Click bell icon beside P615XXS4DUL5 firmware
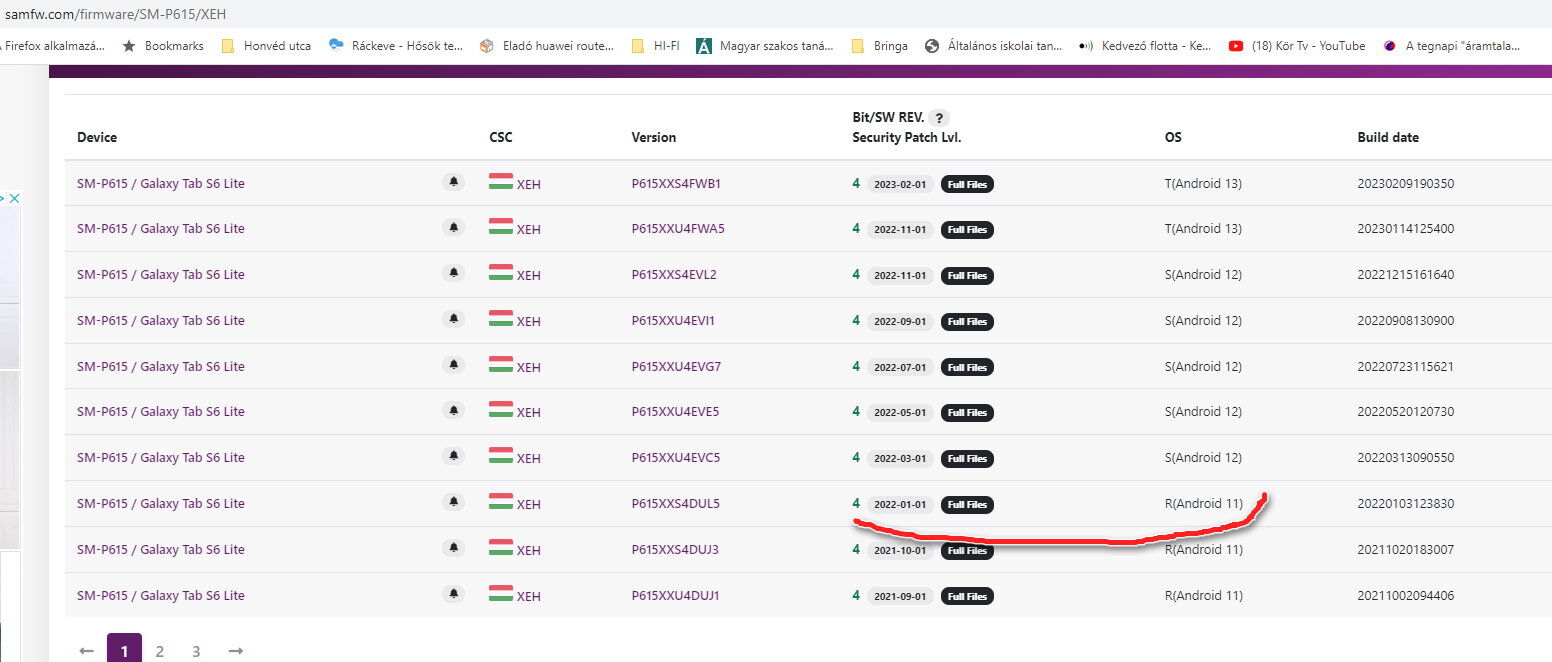The height and width of the screenshot is (662, 1552). (454, 503)
